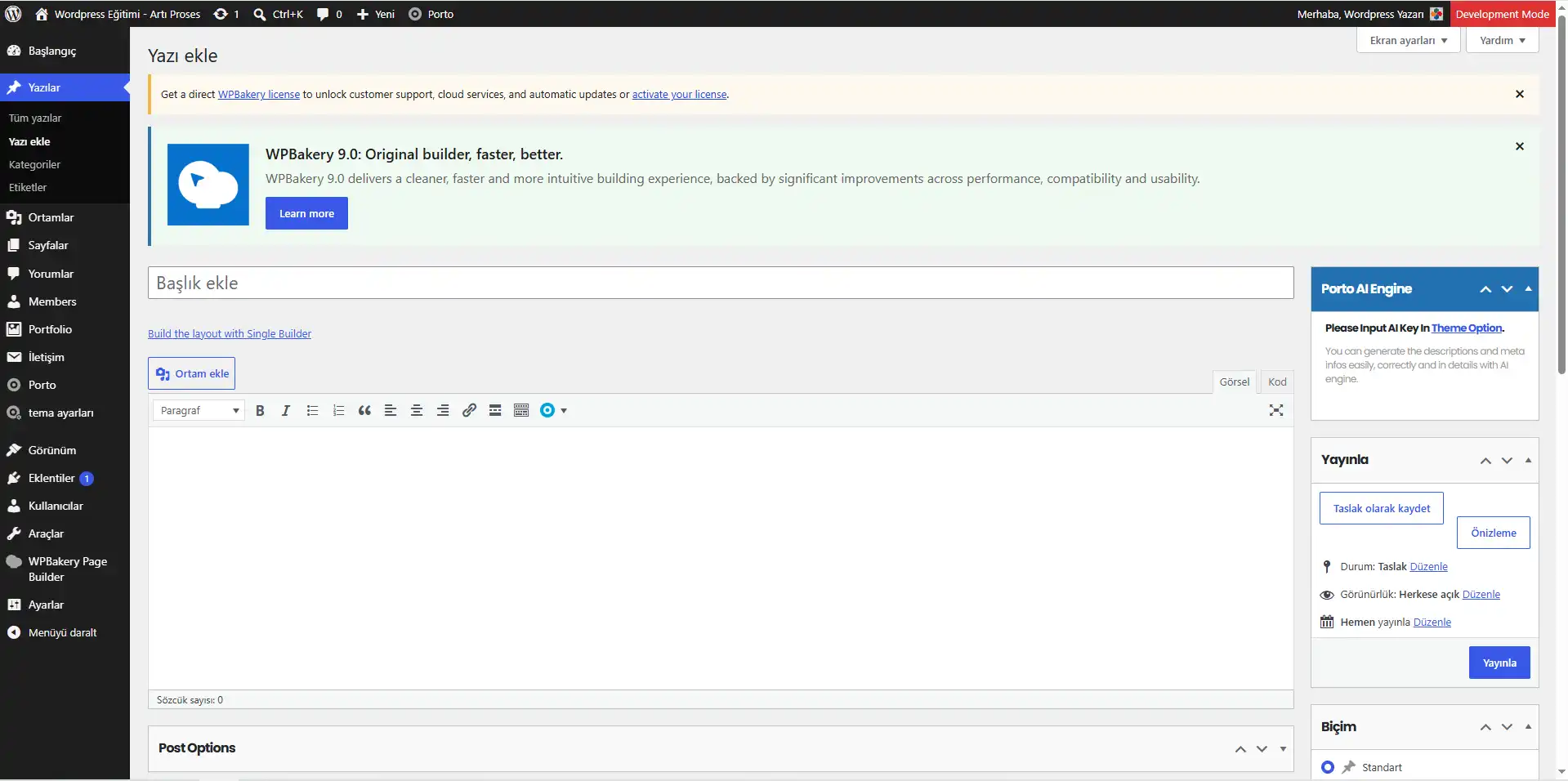
Task: Insert a bulleted list
Action: tap(312, 410)
